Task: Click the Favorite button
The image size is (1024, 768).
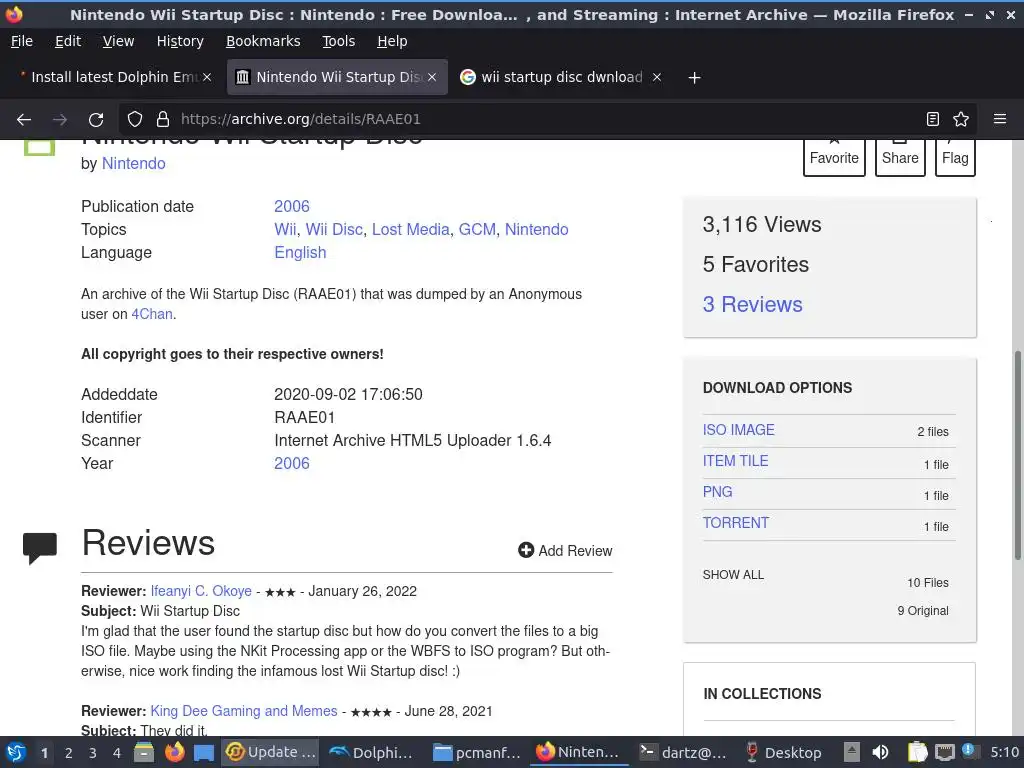Action: (834, 157)
